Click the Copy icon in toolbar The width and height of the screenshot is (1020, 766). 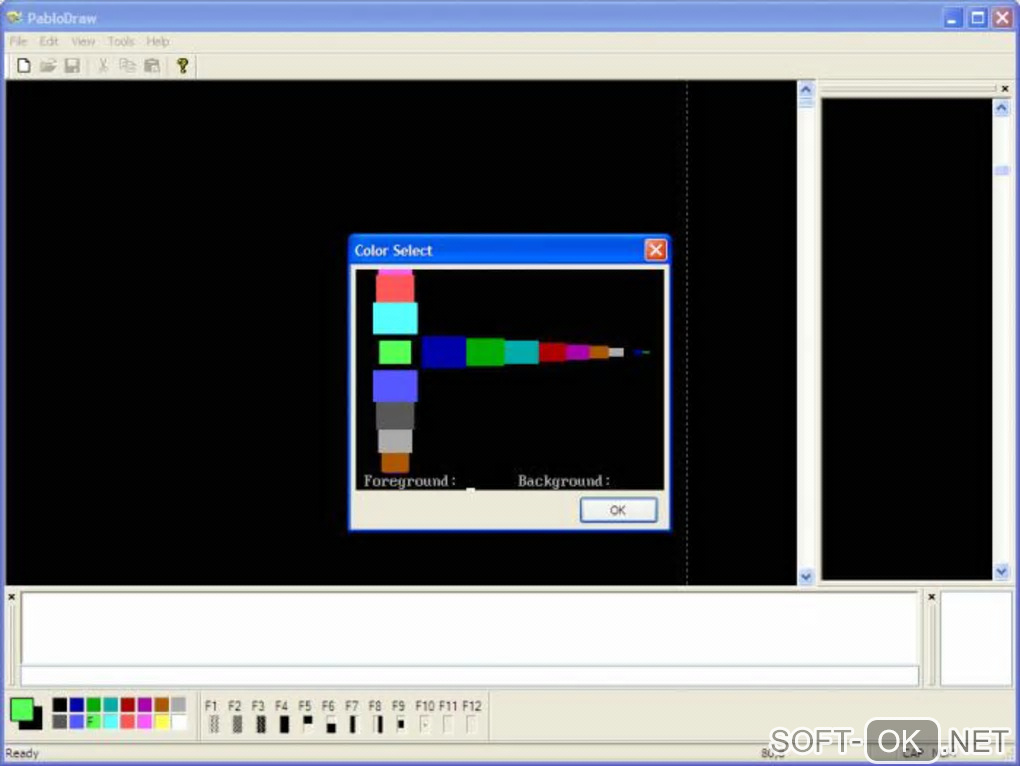128,66
